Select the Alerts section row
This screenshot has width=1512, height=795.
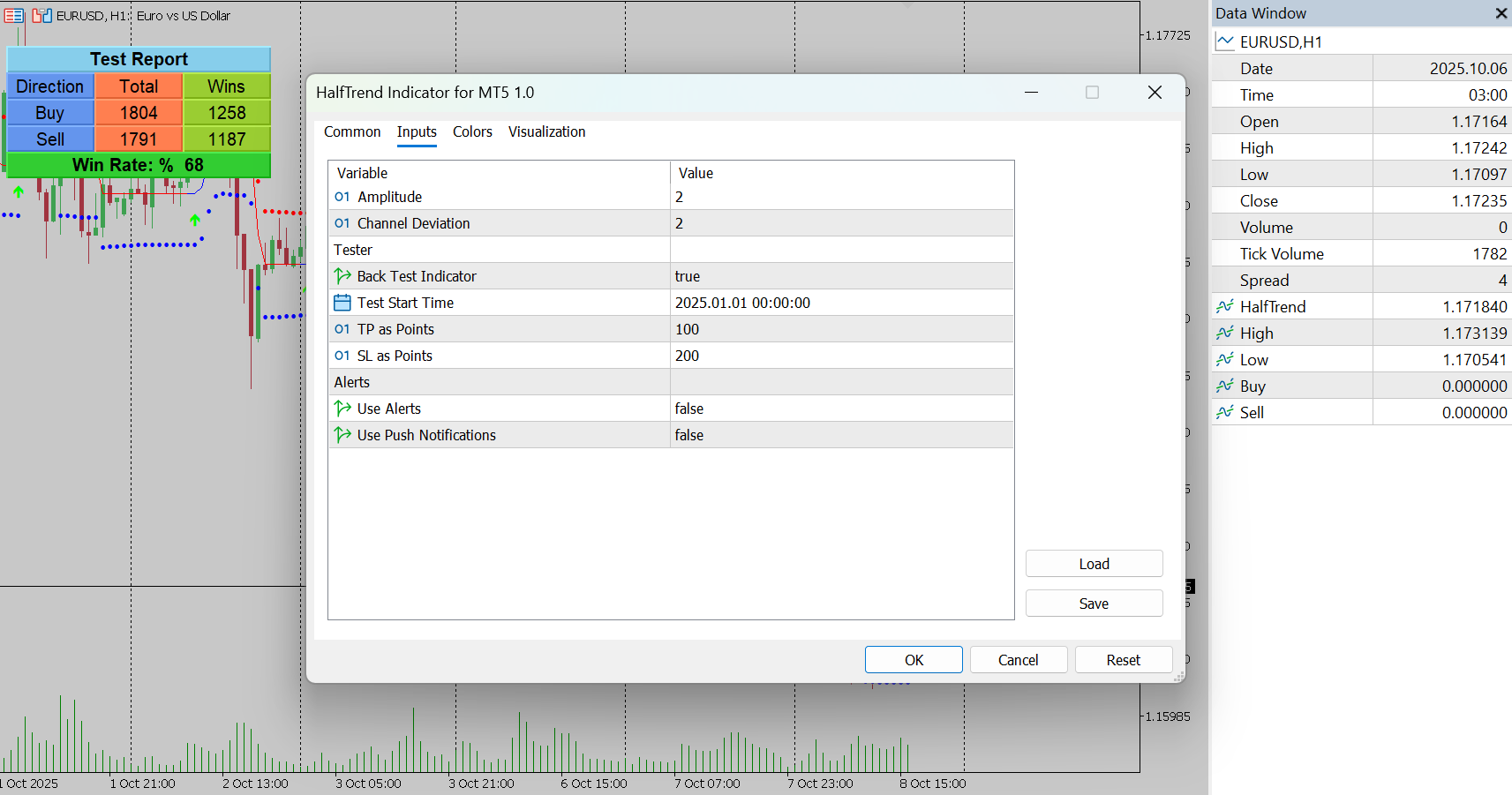click(x=671, y=382)
